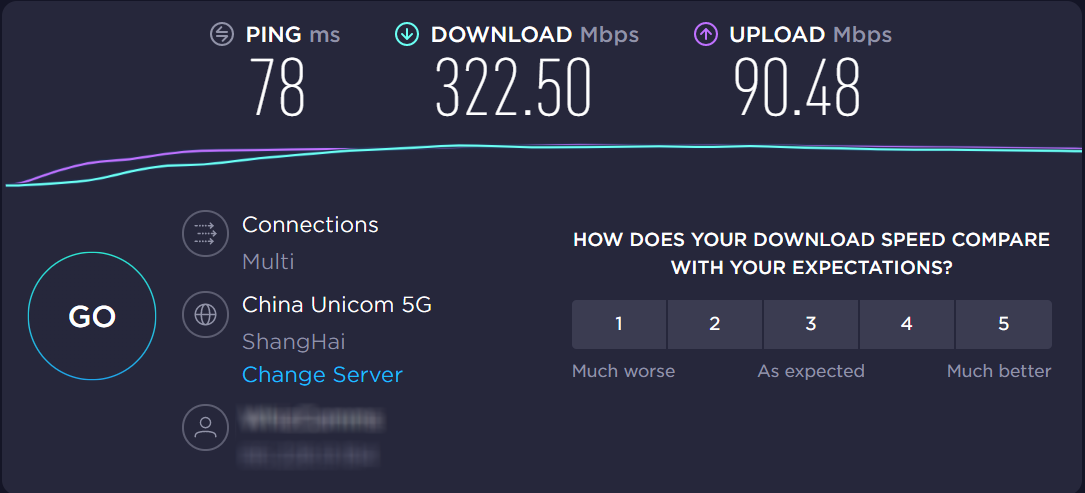Screen dimensions: 1085x493
Task: Select the China Unicom 5G server name
Action: 337,304
